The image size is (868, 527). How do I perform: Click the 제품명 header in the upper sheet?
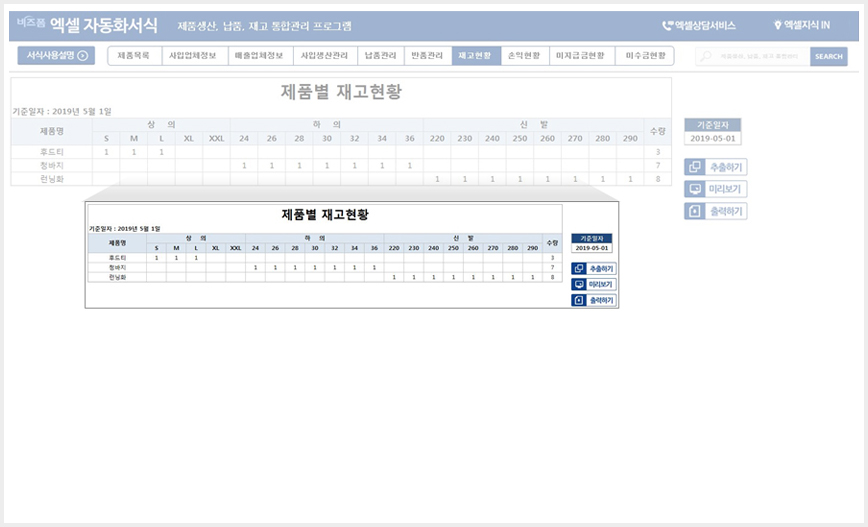coord(51,131)
